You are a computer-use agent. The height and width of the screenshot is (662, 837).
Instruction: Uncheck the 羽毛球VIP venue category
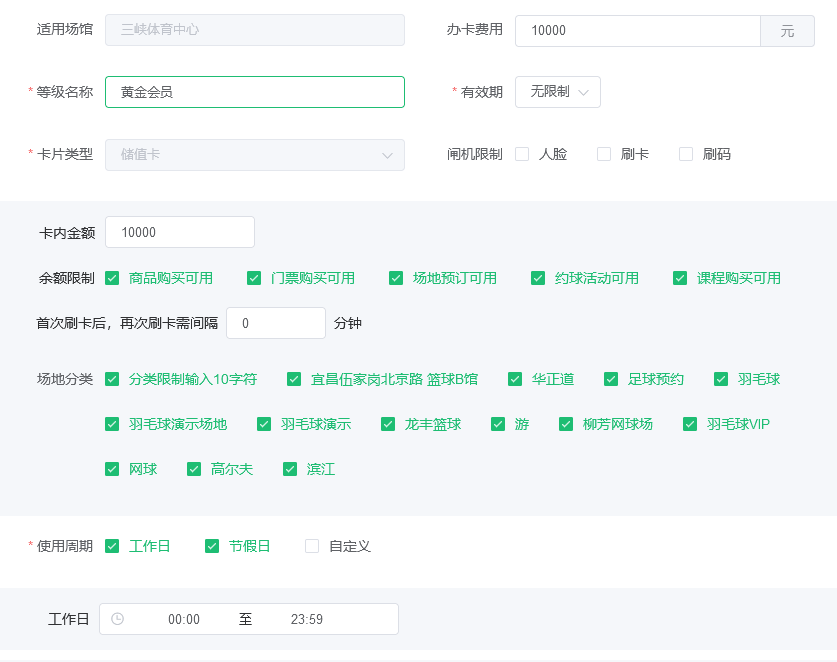tap(689, 424)
